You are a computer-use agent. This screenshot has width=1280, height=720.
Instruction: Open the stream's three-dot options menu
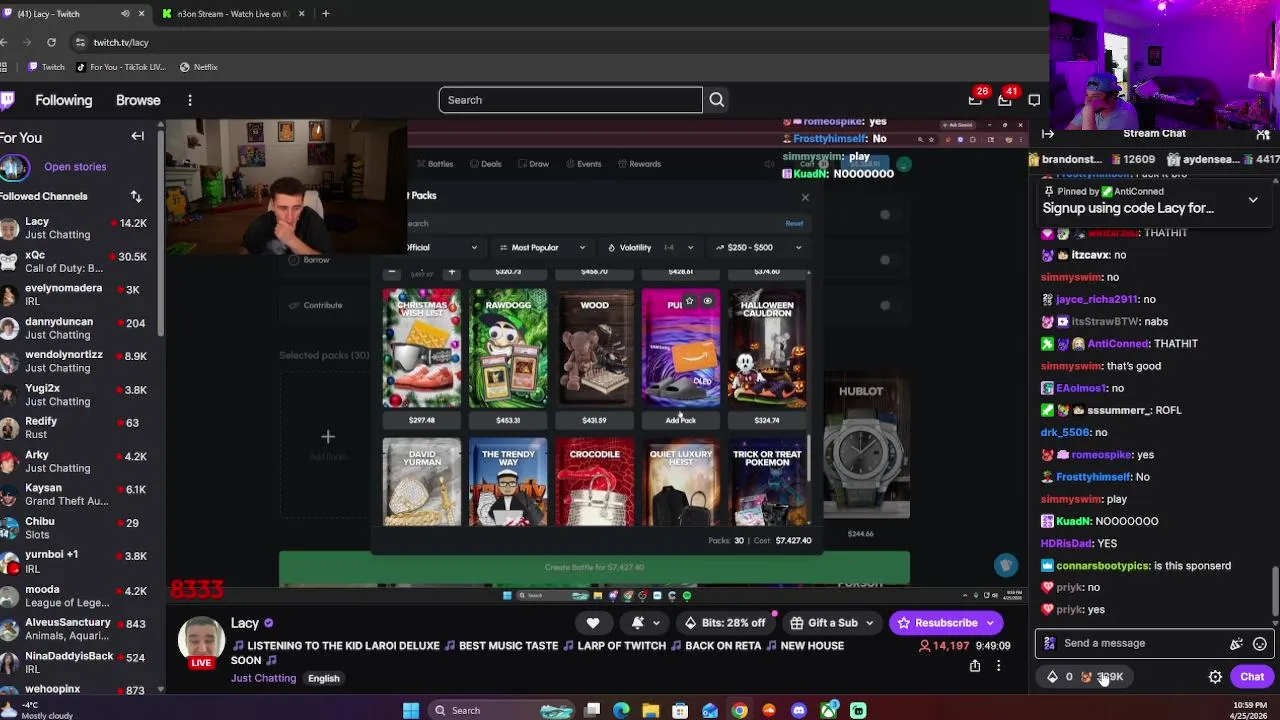998,666
